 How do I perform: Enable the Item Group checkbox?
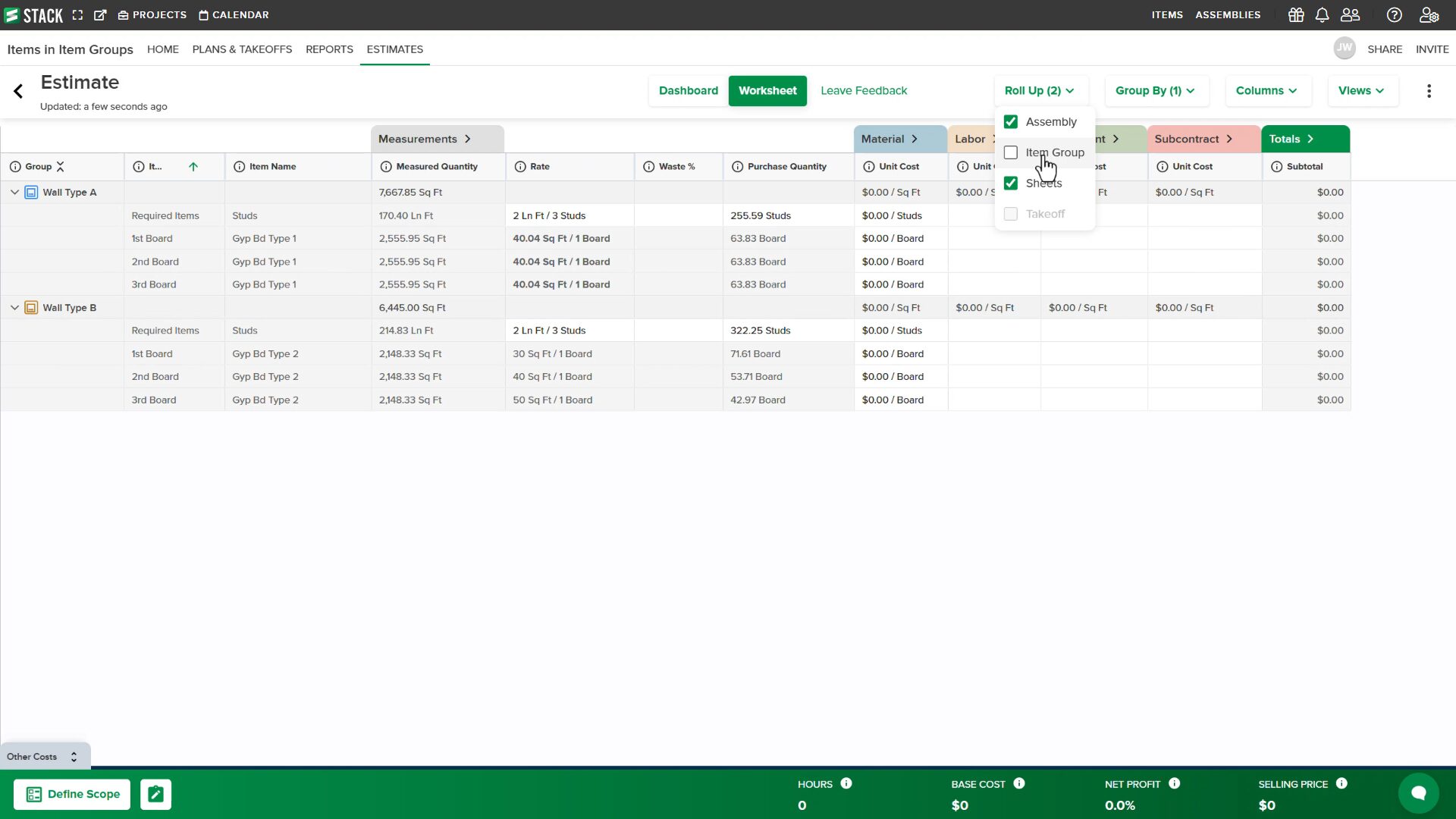[x=1010, y=152]
